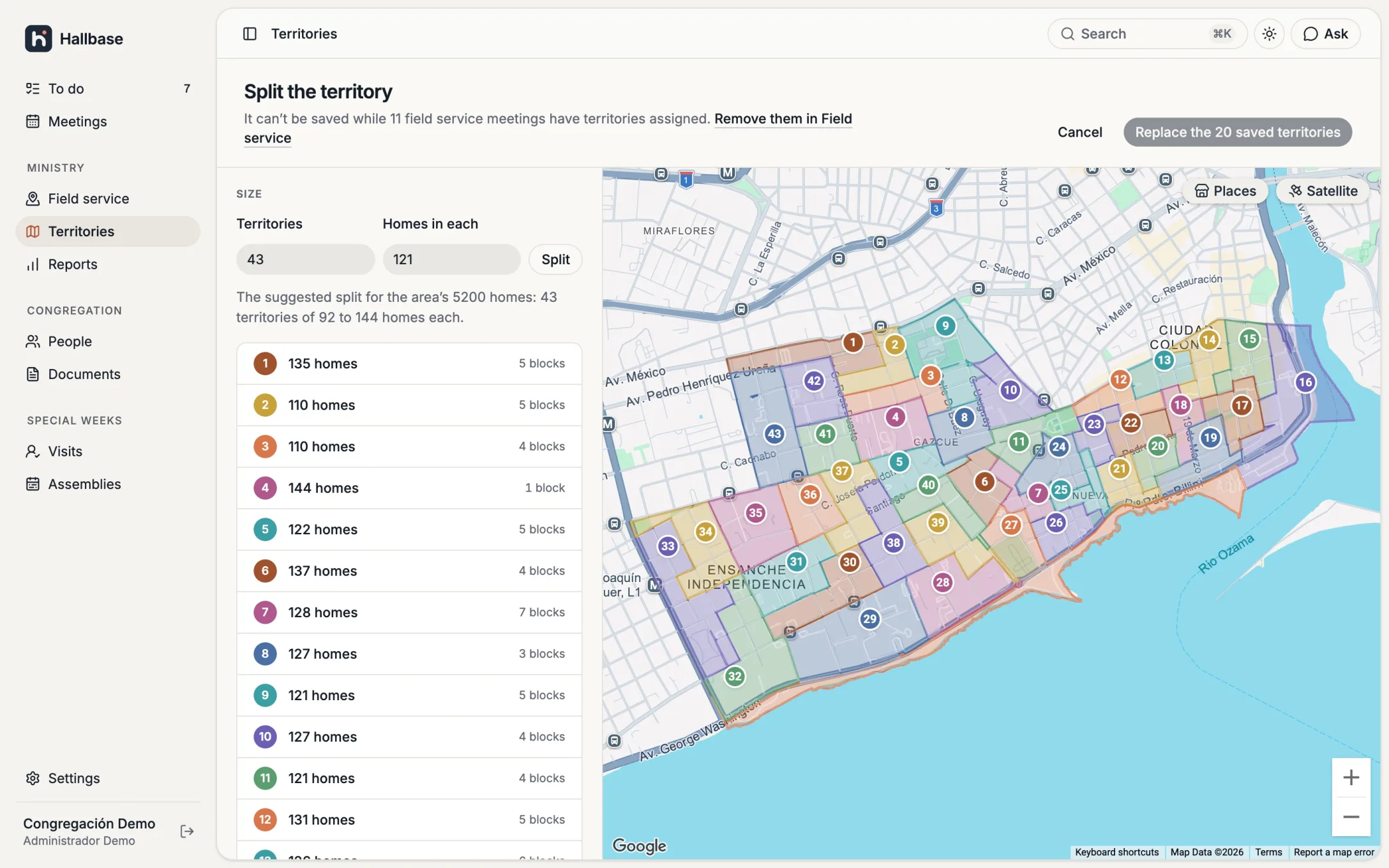Open Meetings in sidebar

[x=107, y=121]
